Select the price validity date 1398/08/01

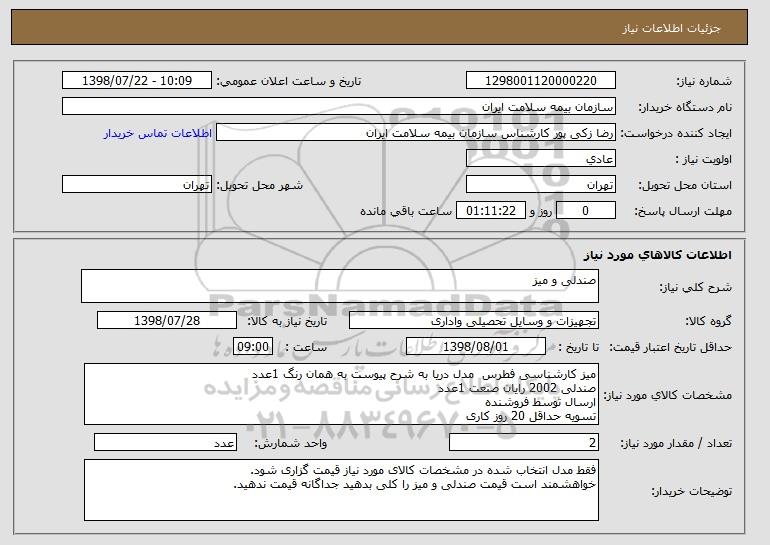[476, 347]
